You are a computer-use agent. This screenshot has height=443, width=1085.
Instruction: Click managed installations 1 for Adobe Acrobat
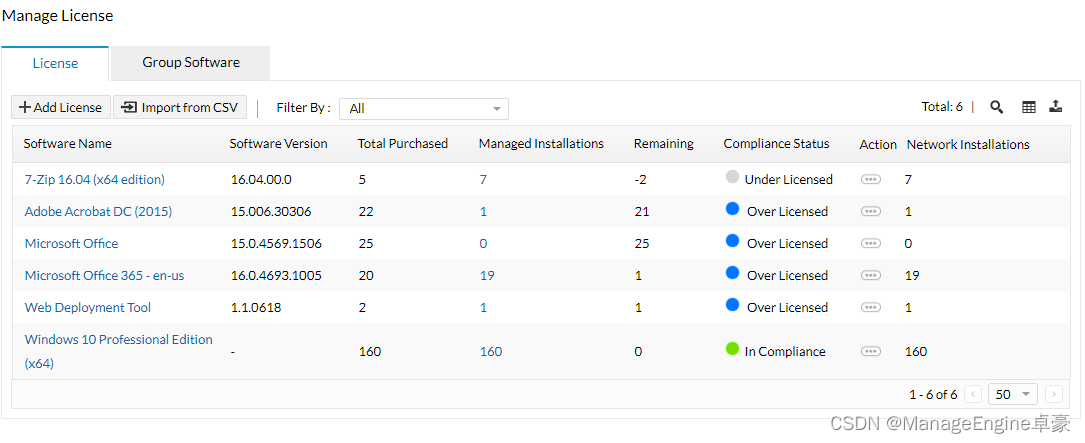483,211
